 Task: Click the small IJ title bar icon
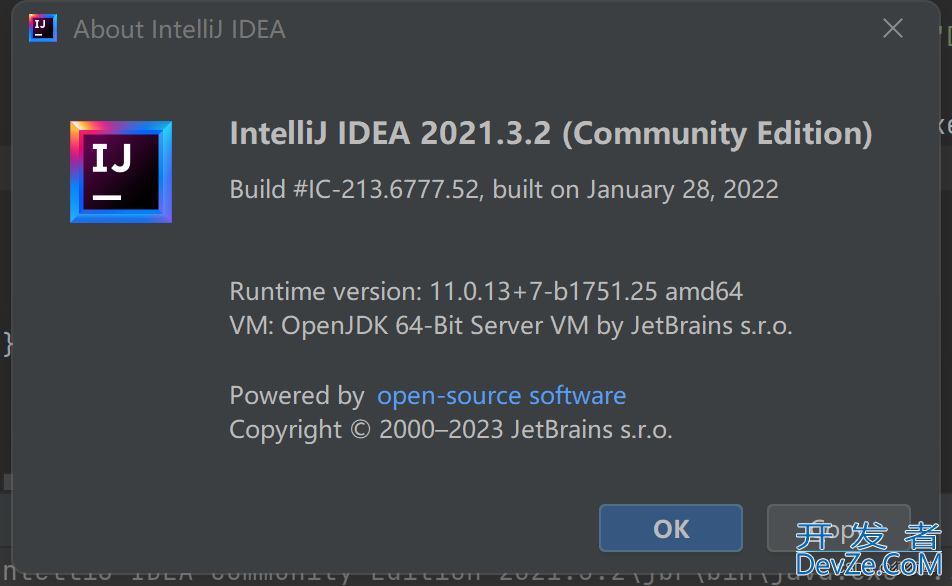[x=42, y=28]
